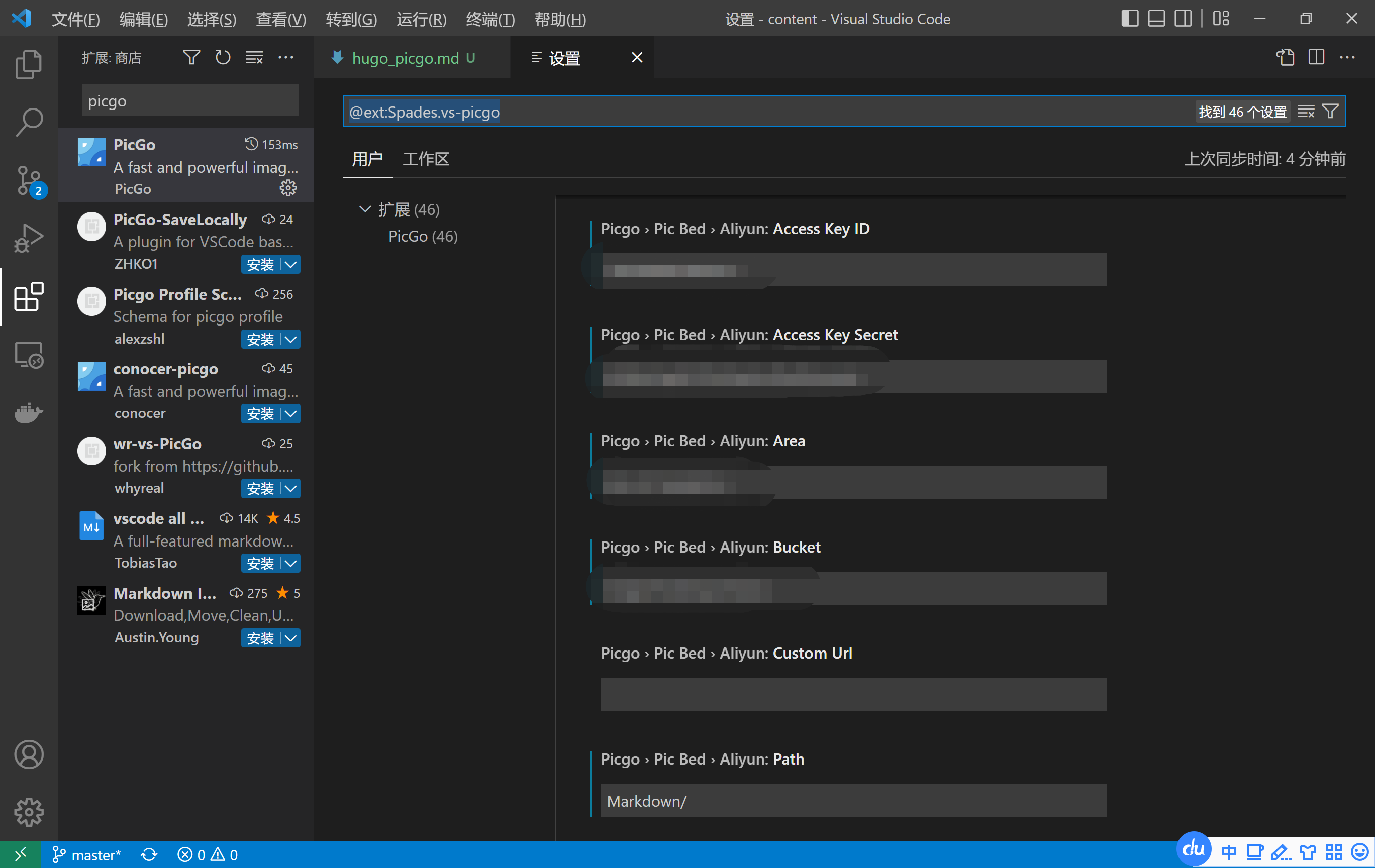The width and height of the screenshot is (1375, 868).
Task: Refresh the extensions list
Action: (x=223, y=58)
